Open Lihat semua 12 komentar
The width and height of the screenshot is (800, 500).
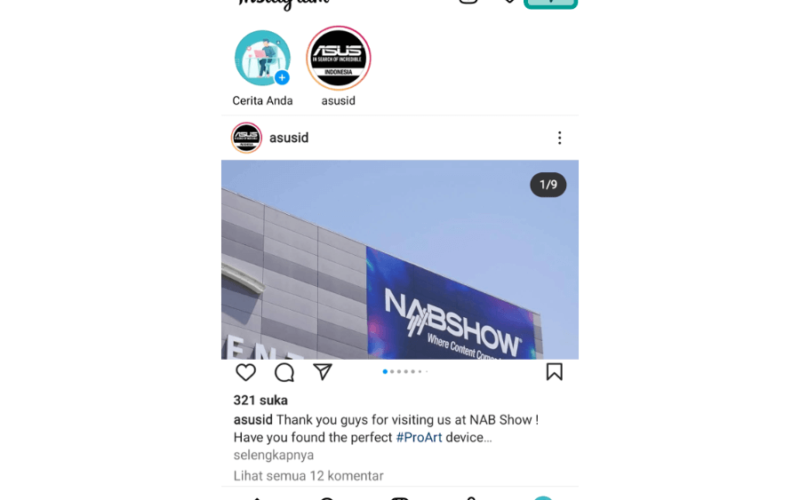click(308, 476)
